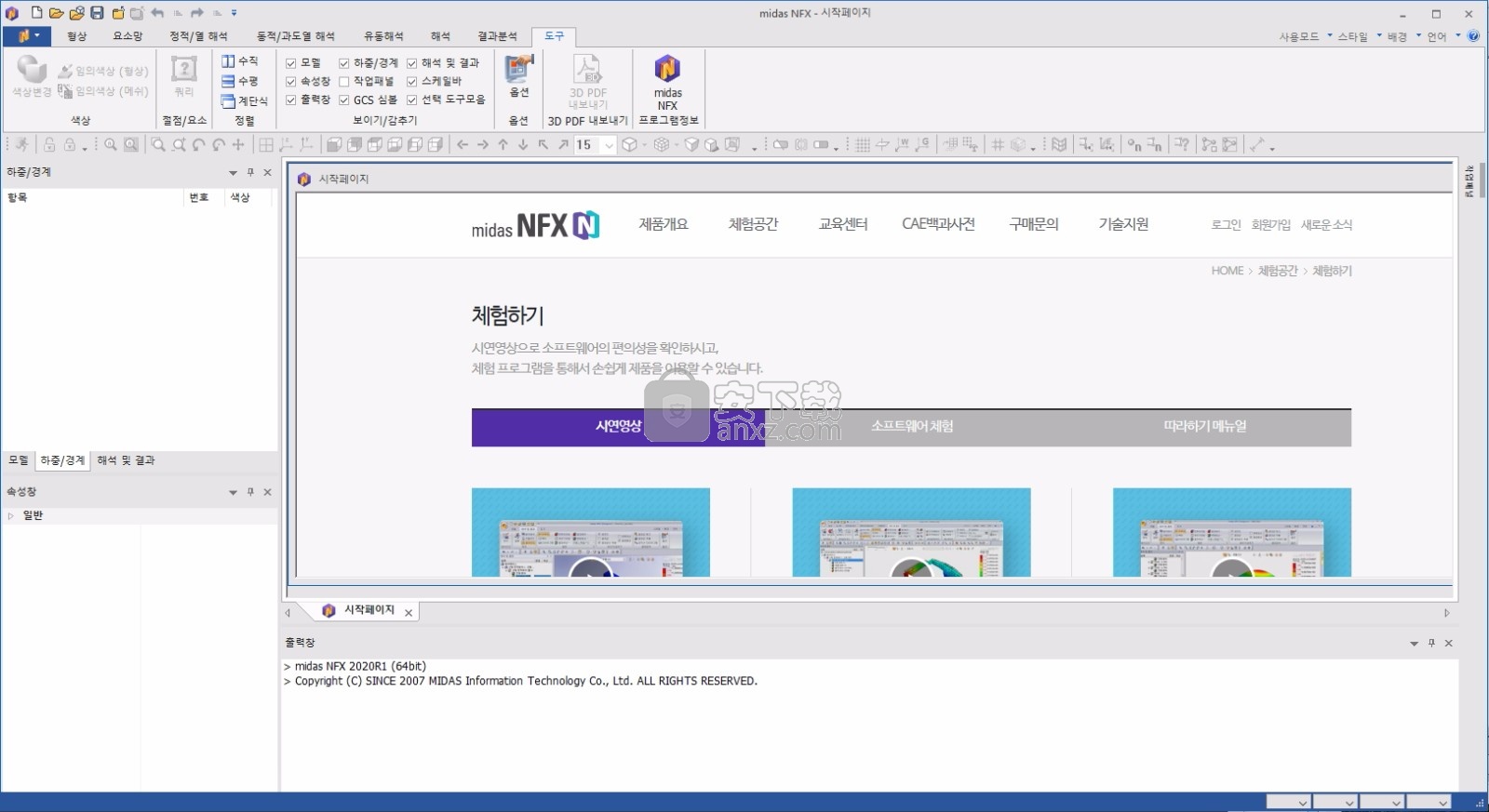1489x812 pixels.
Task: Click the Save disk icon in title bar
Action: coord(97,13)
